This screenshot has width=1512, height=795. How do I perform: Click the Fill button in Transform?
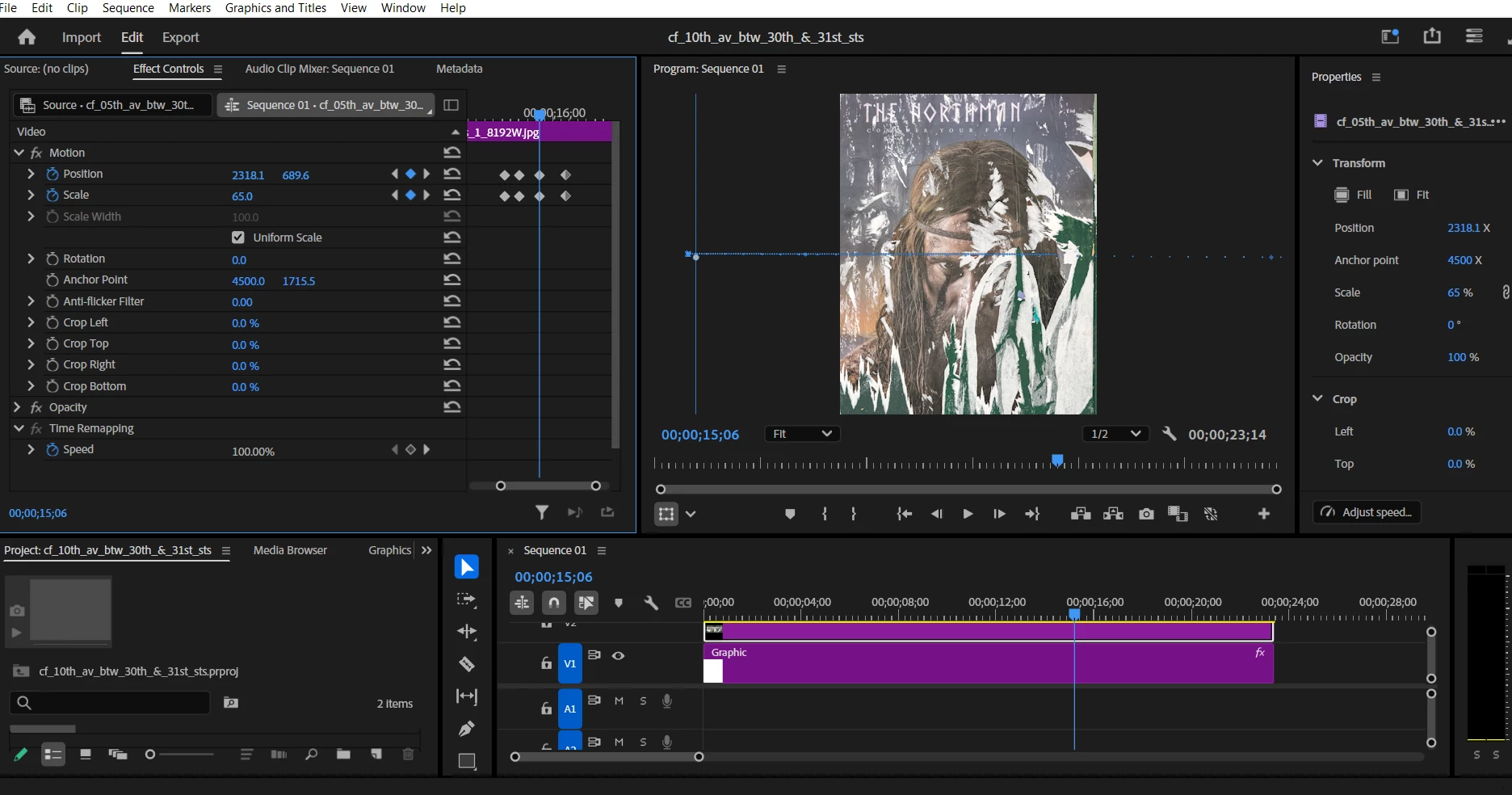1353,195
